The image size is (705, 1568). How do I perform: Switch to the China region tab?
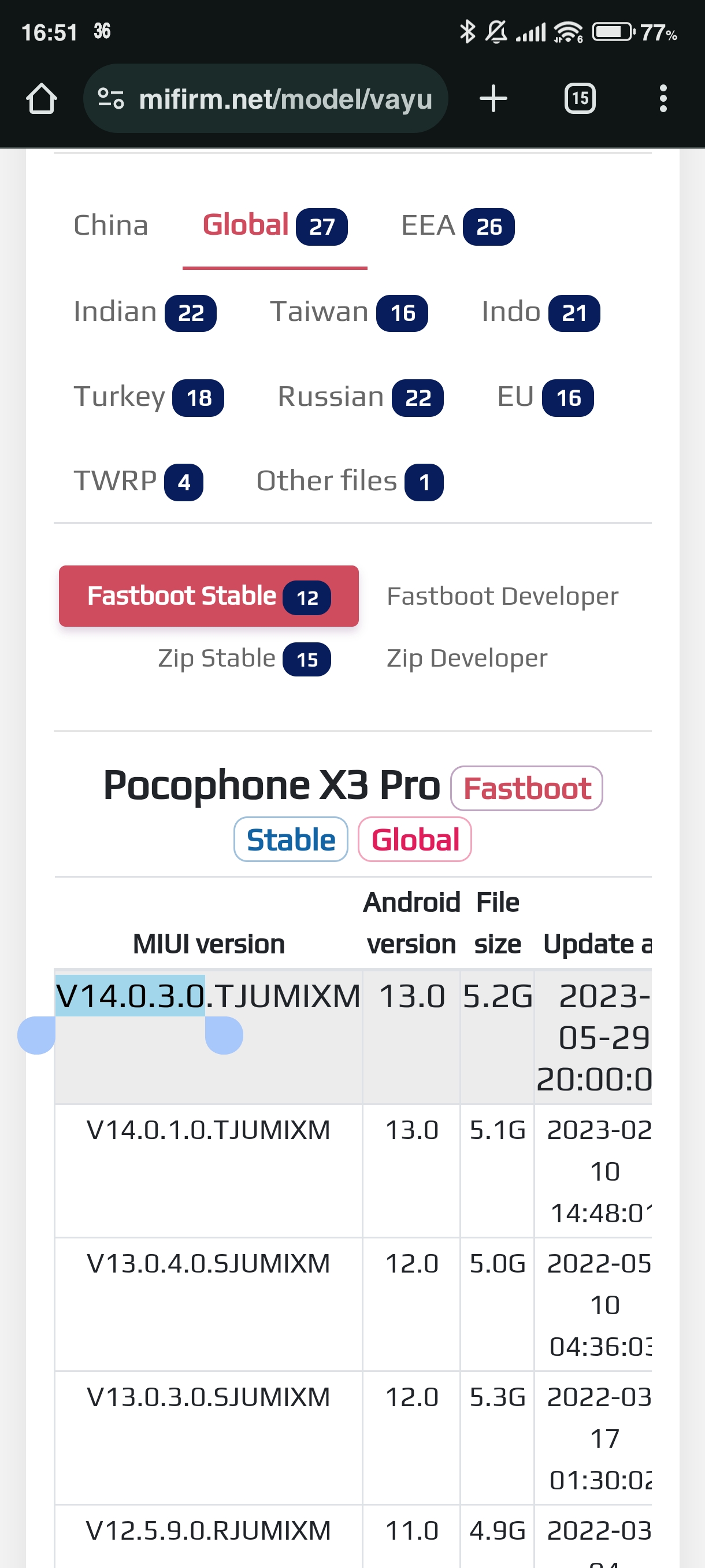click(x=111, y=226)
